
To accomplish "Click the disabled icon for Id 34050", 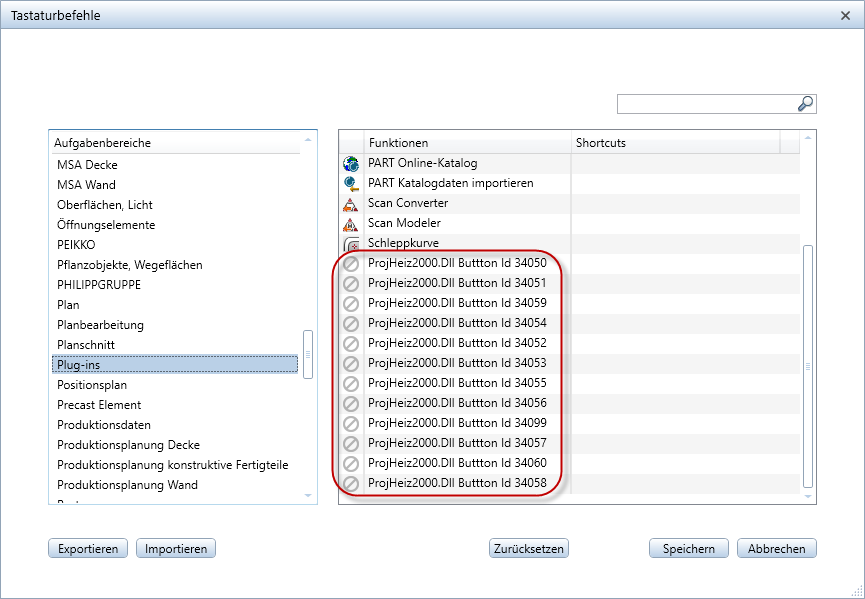I will (x=351, y=264).
